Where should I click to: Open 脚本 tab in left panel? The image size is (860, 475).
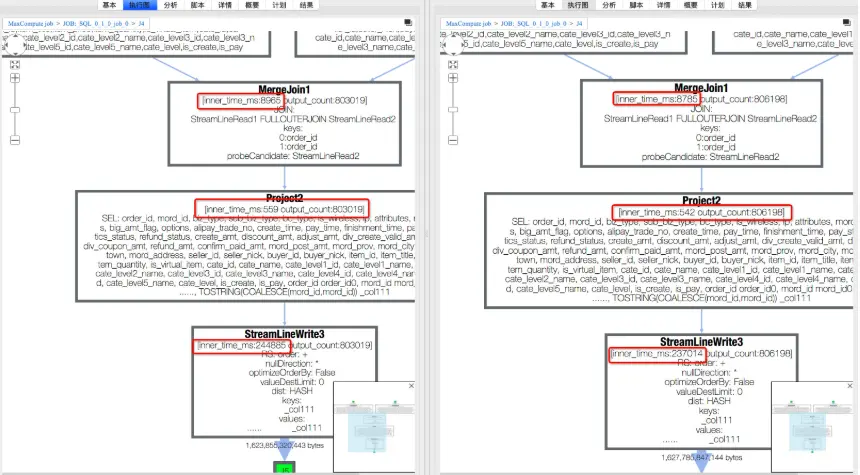point(197,5)
